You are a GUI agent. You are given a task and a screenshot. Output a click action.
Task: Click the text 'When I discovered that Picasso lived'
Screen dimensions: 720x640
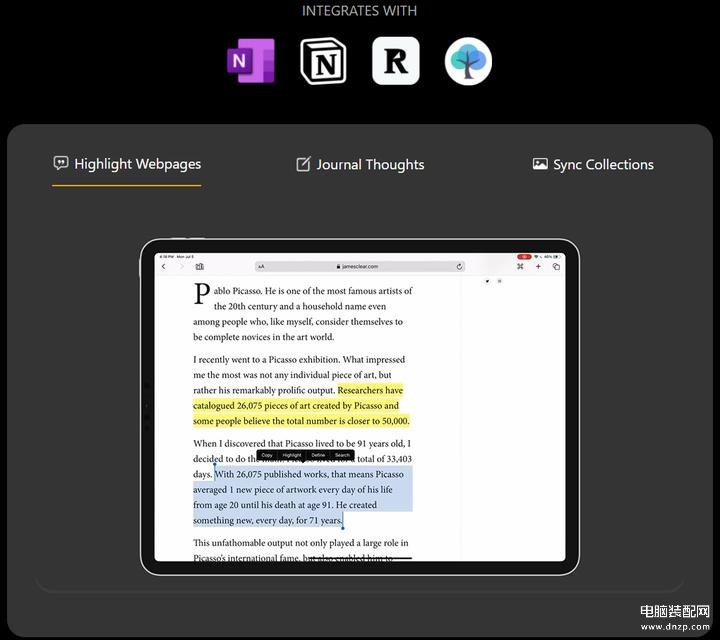263,444
